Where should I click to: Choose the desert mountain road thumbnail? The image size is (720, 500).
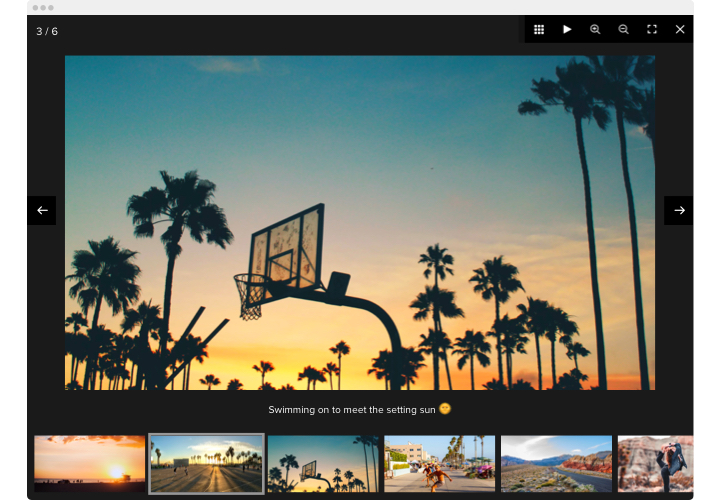point(556,463)
